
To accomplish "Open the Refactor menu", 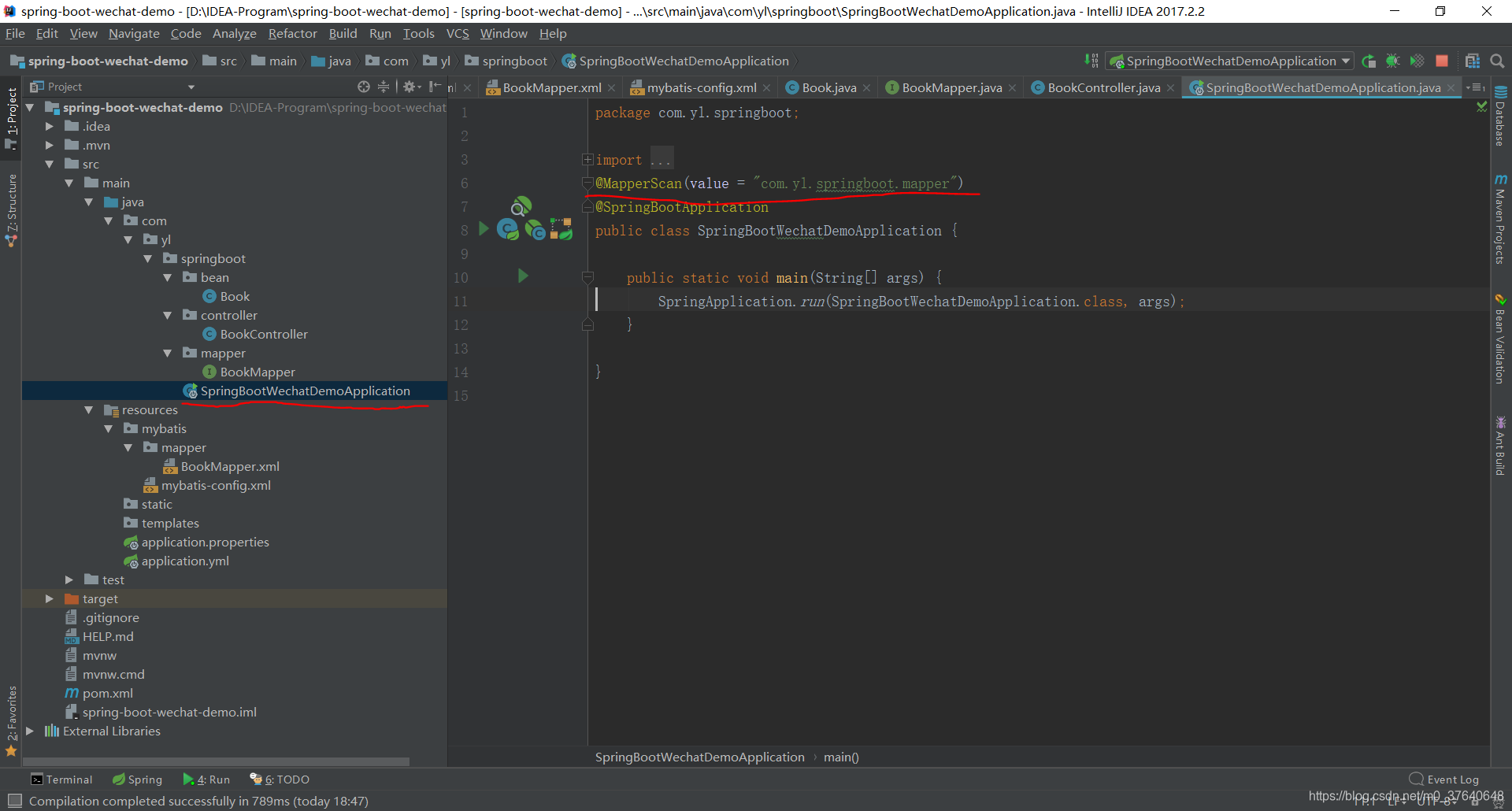I will pyautogui.click(x=292, y=34).
